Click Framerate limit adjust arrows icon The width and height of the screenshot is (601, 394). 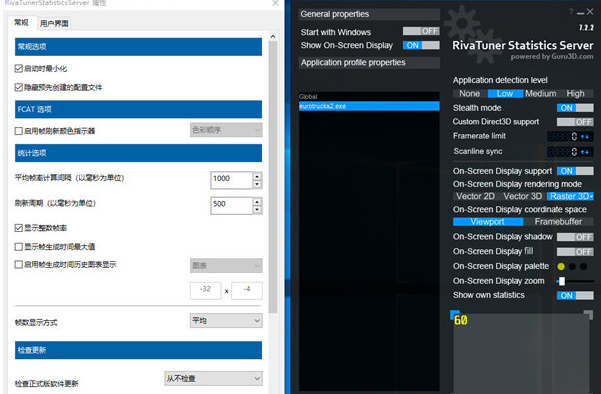[585, 136]
